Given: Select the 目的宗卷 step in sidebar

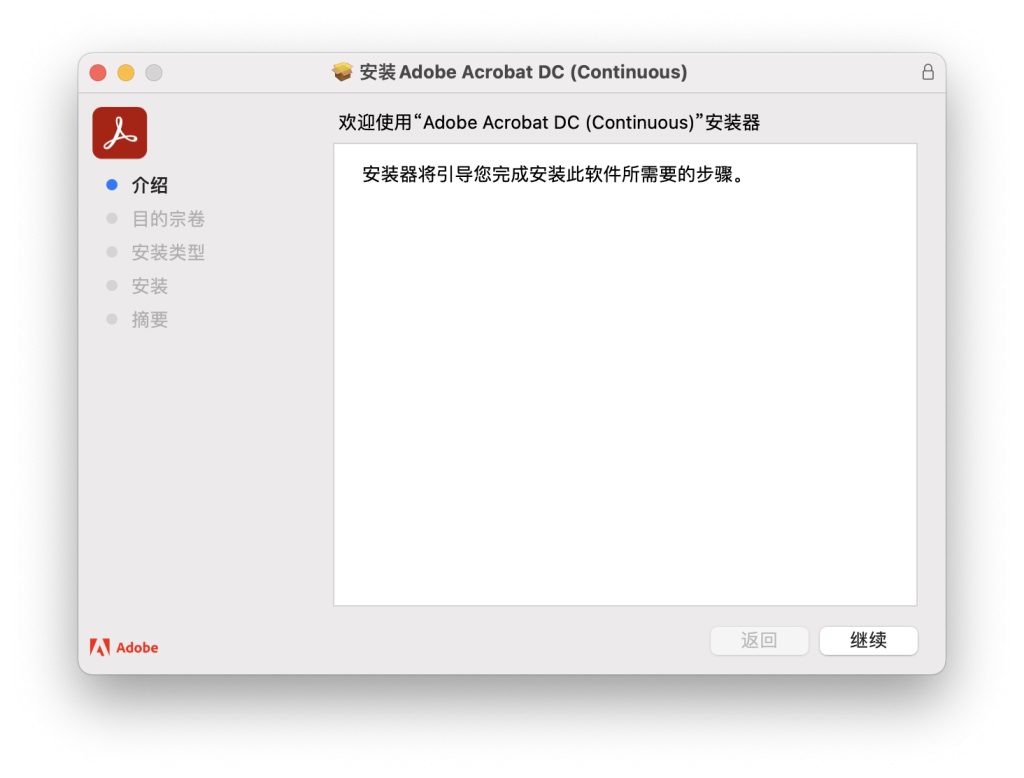Looking at the screenshot, I should [168, 219].
